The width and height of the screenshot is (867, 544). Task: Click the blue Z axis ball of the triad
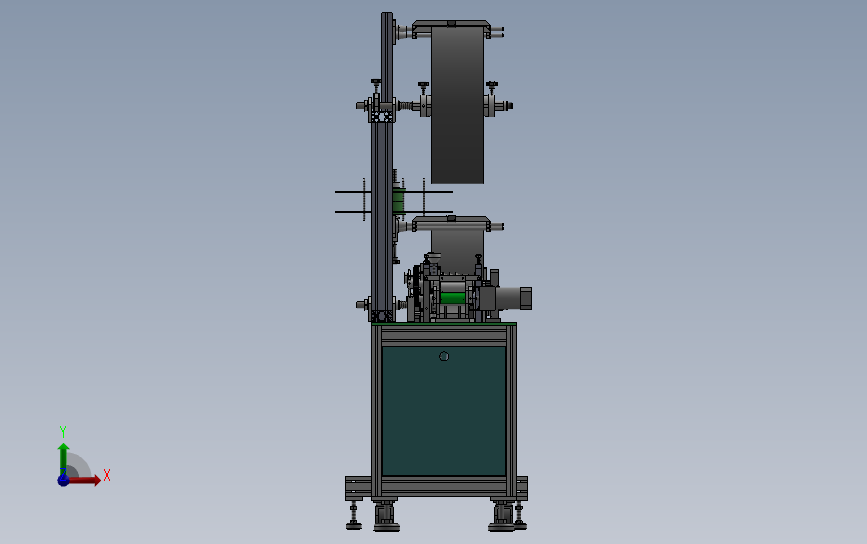click(x=63, y=480)
